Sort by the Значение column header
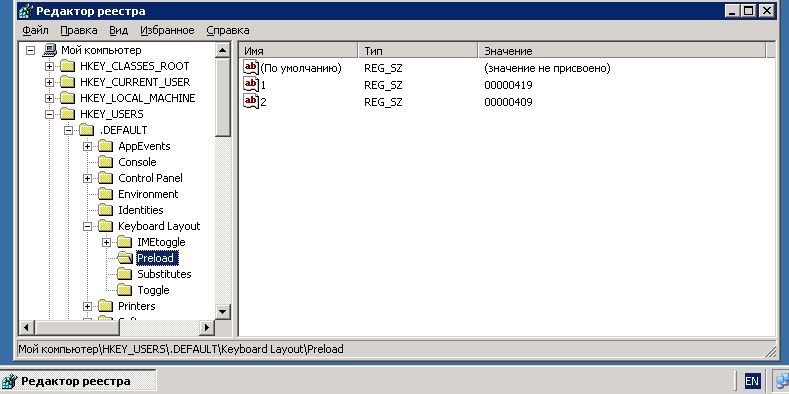 coord(622,50)
